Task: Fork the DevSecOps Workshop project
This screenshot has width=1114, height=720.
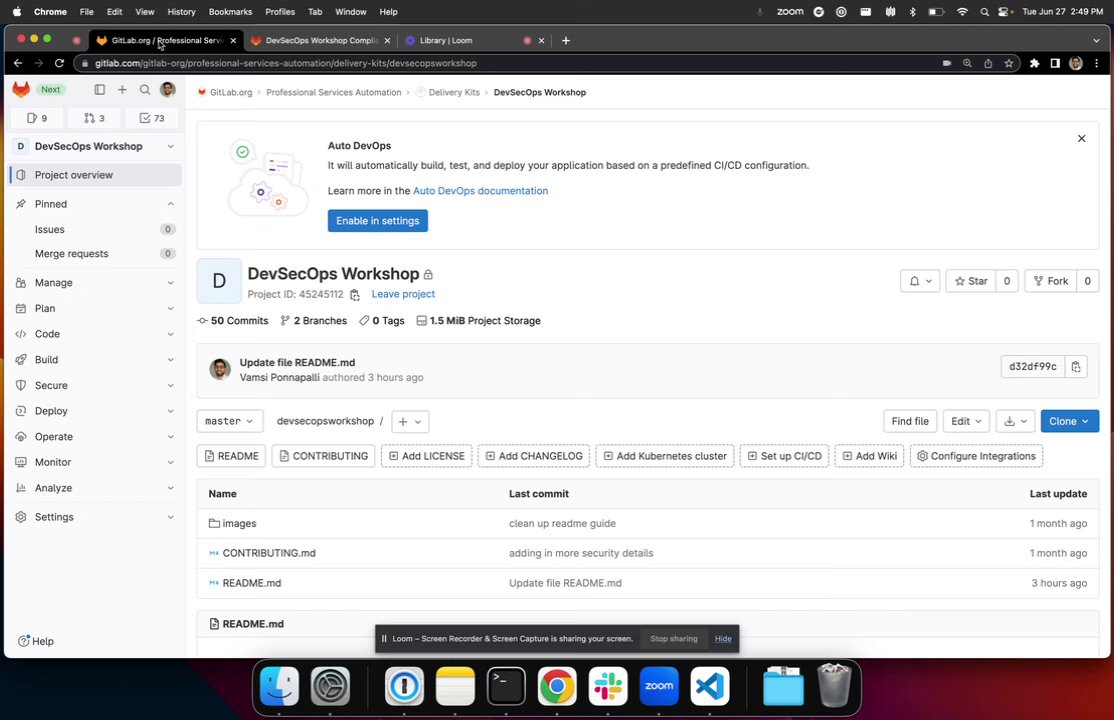Action: tap(1050, 281)
